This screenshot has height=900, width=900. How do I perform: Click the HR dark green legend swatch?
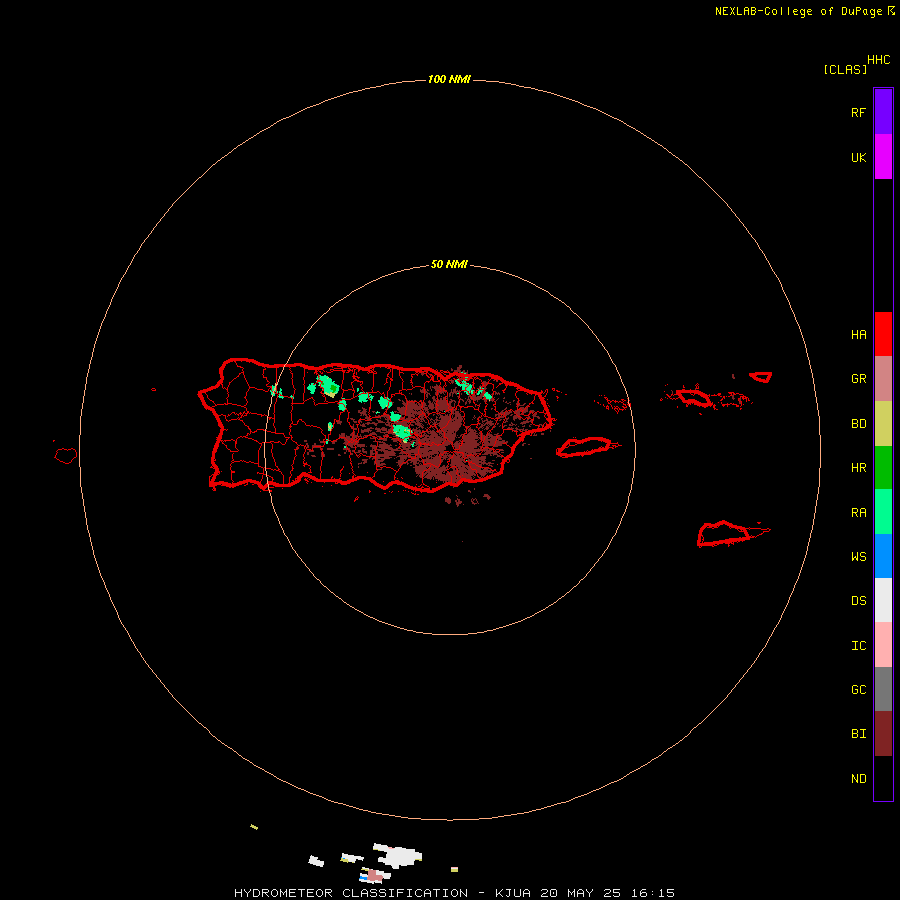(883, 467)
